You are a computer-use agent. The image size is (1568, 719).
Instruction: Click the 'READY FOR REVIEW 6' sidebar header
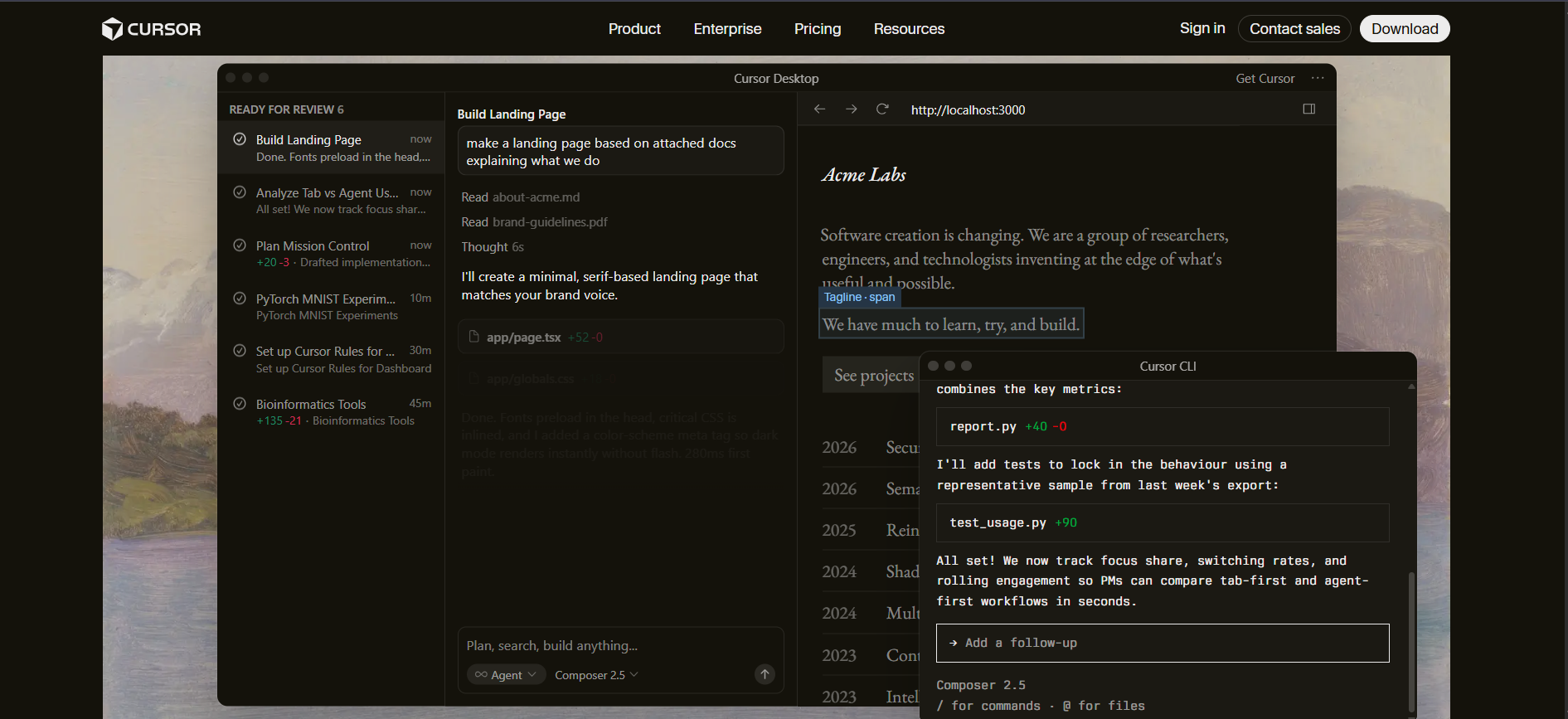point(286,109)
